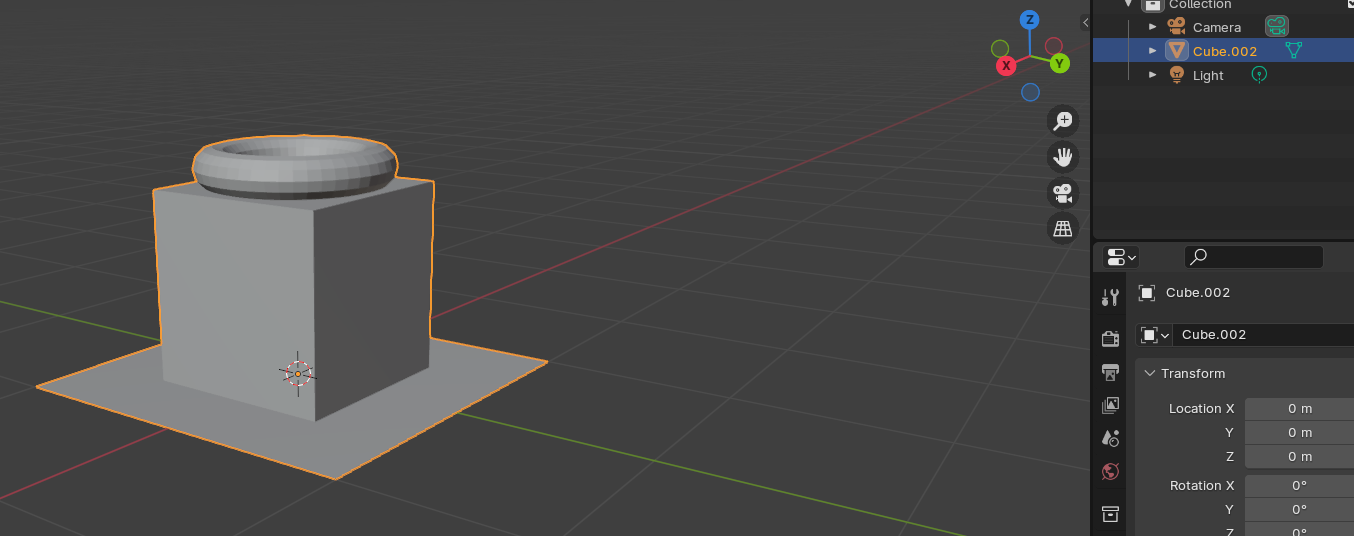Expand the Light tree row

click(1152, 75)
